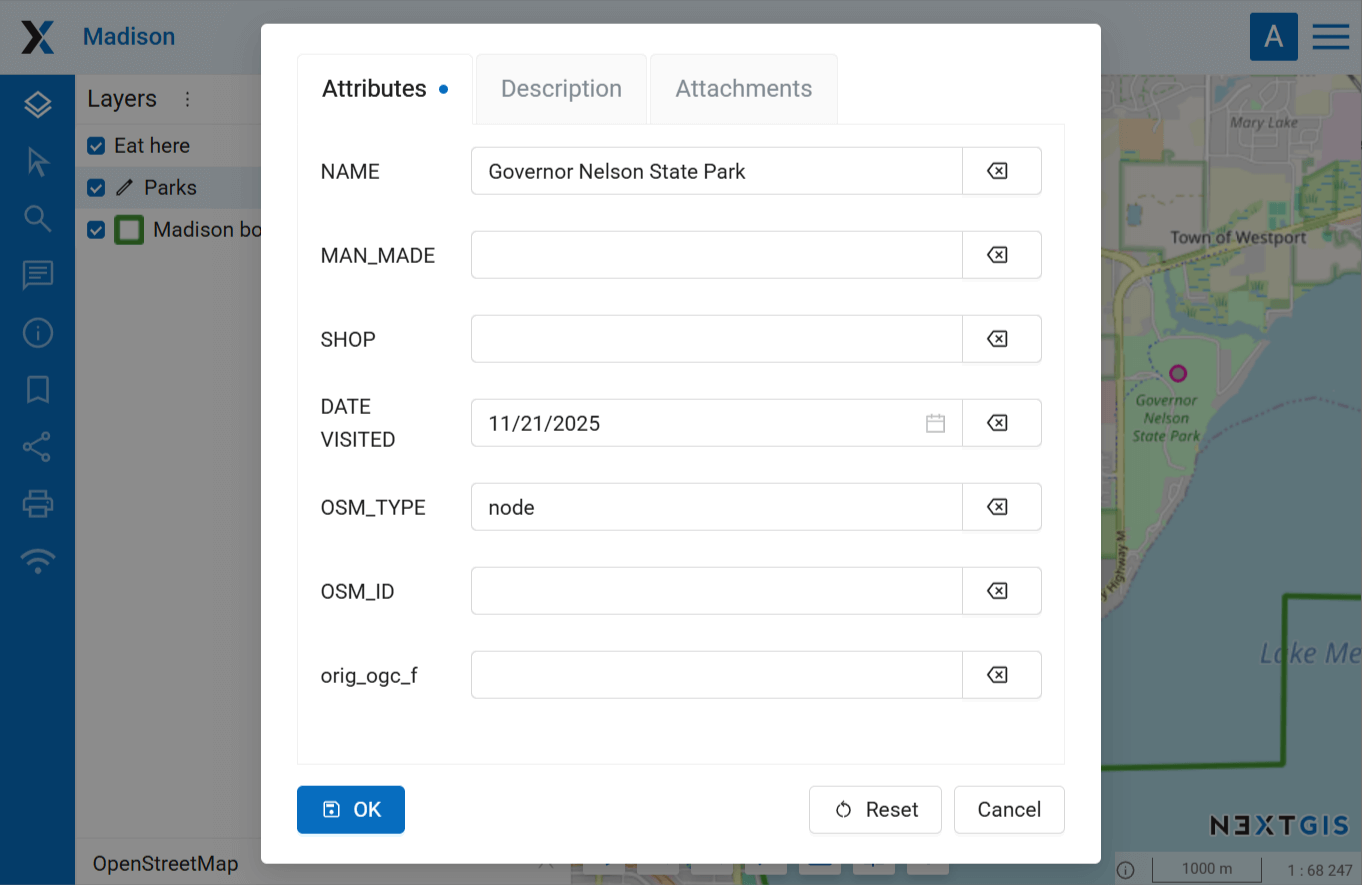This screenshot has width=1362, height=885.
Task: Open the print map icon
Action: [37, 504]
